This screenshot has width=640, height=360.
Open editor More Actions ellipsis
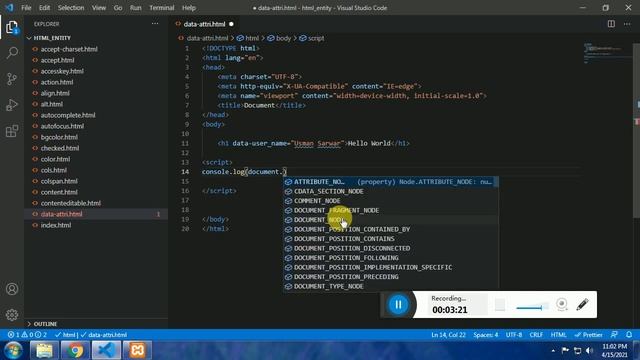click(627, 24)
